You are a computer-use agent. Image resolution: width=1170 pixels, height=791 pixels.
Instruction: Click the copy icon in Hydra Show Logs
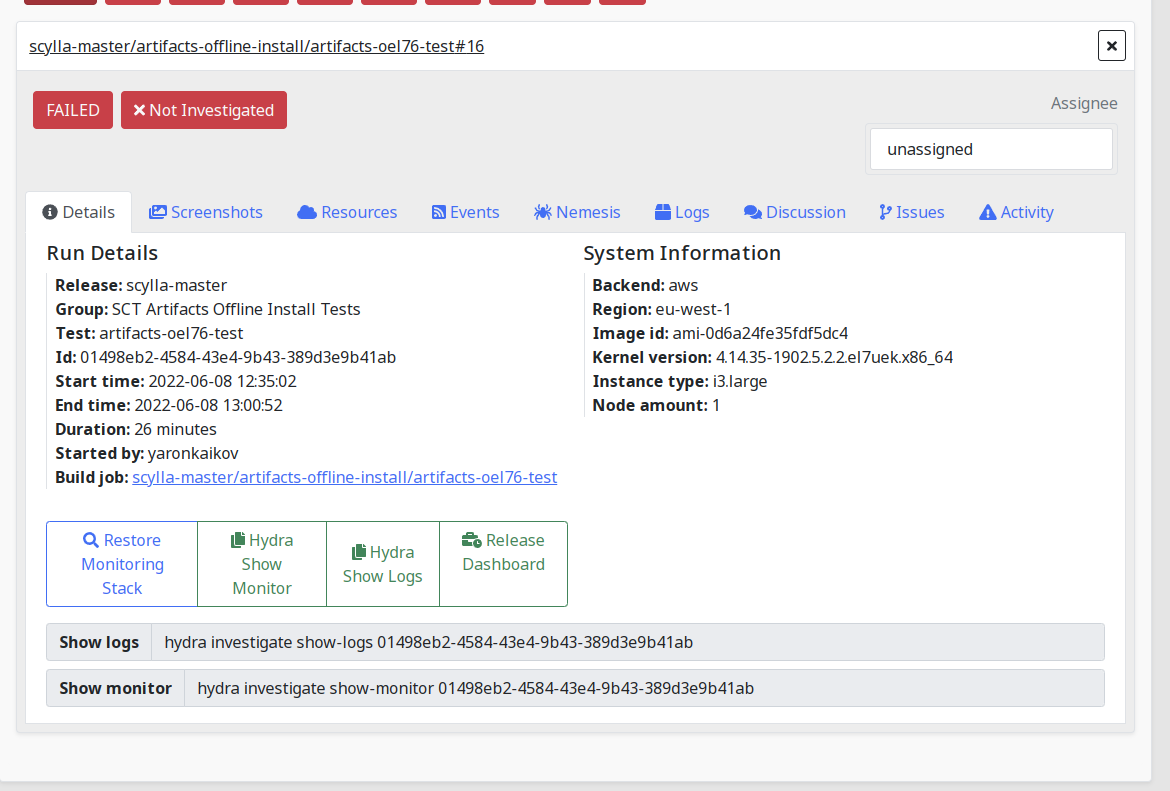[x=359, y=551]
